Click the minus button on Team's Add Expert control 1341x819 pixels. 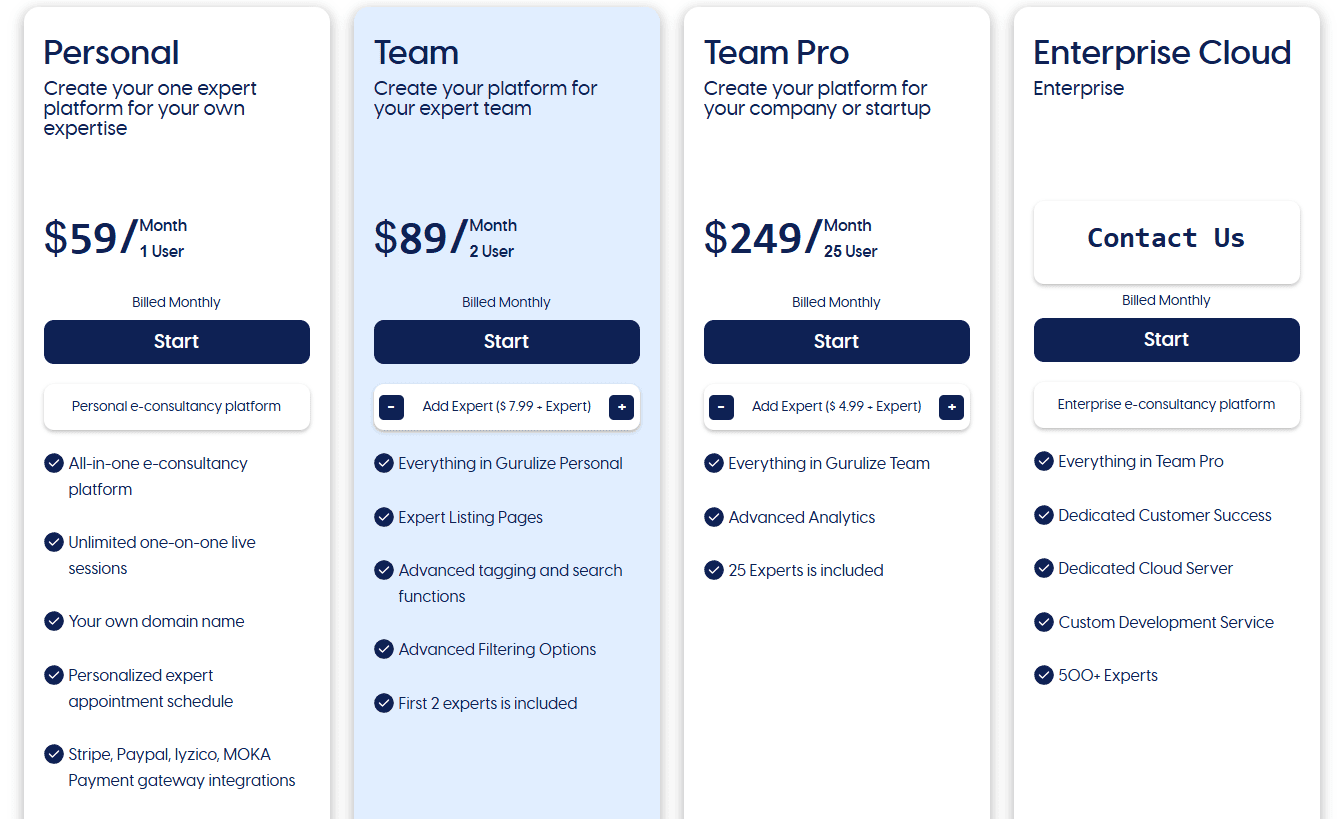tap(392, 407)
